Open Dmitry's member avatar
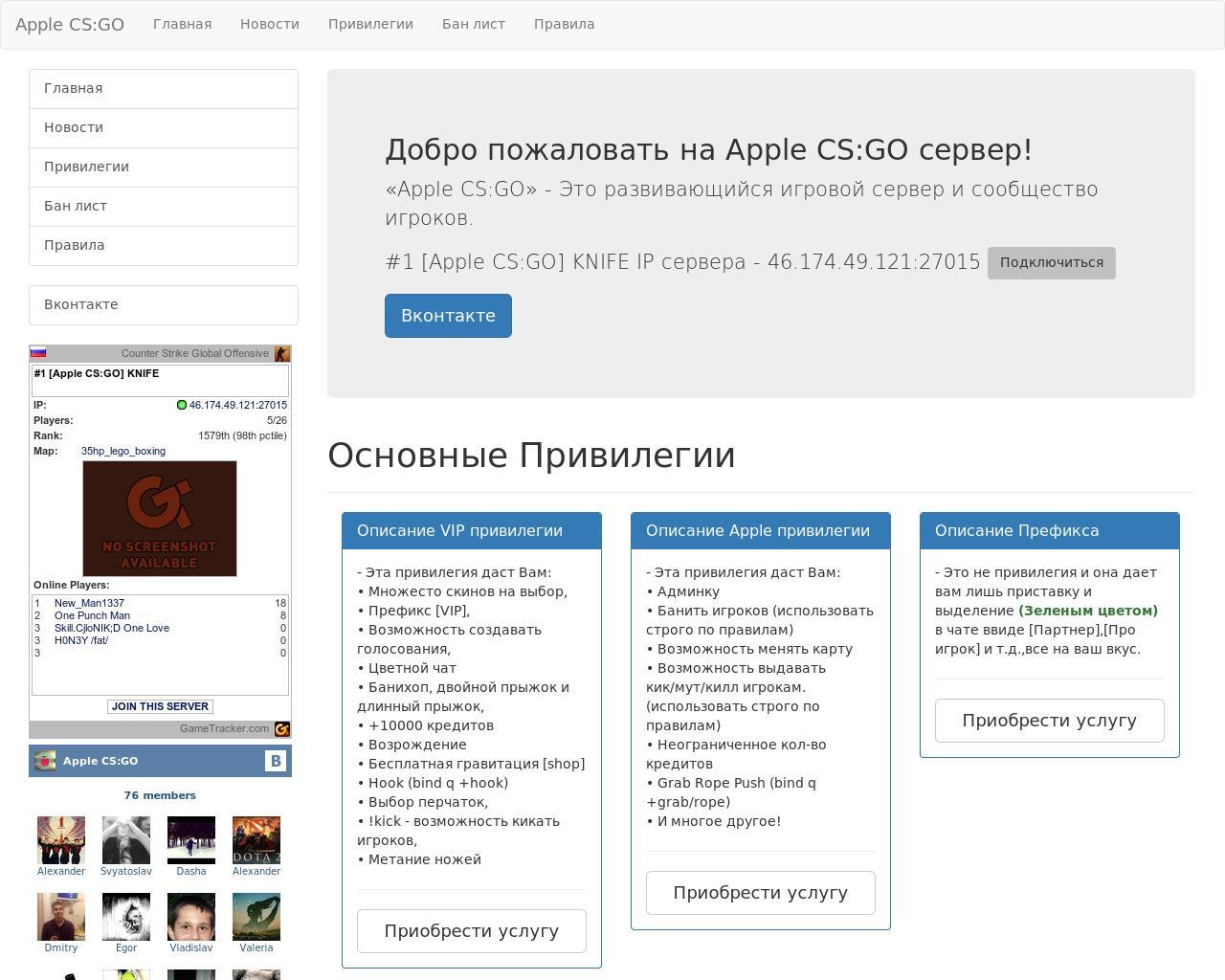Image resolution: width=1225 pixels, height=980 pixels. coord(61,917)
